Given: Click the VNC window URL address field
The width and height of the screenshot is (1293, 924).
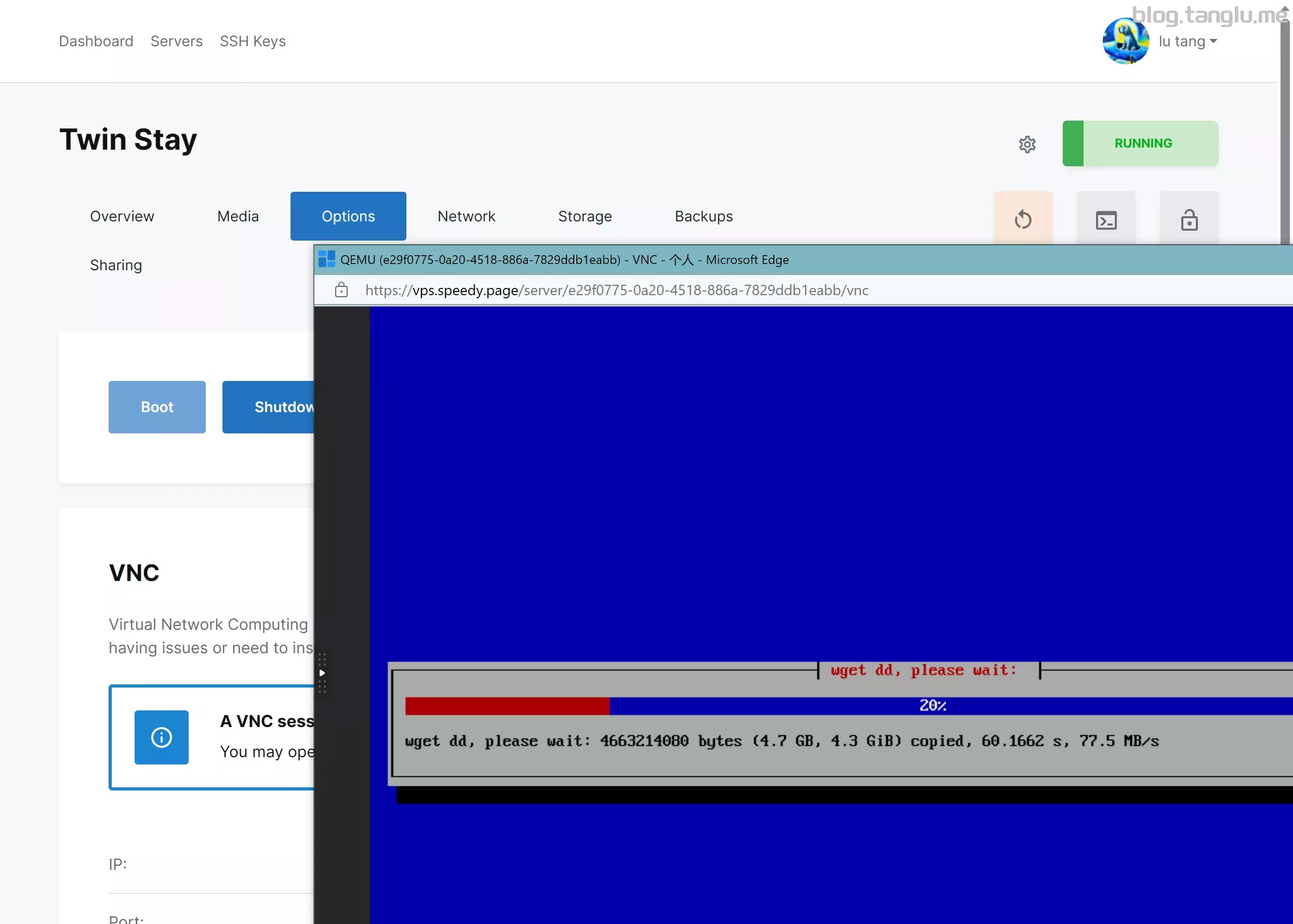Looking at the screenshot, I should tap(616, 290).
